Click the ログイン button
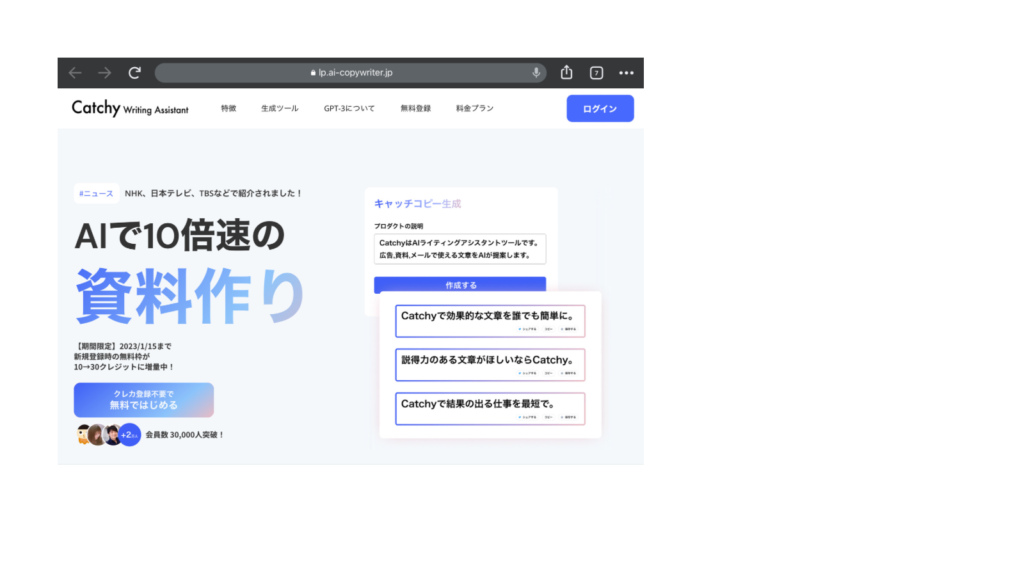 (x=600, y=108)
